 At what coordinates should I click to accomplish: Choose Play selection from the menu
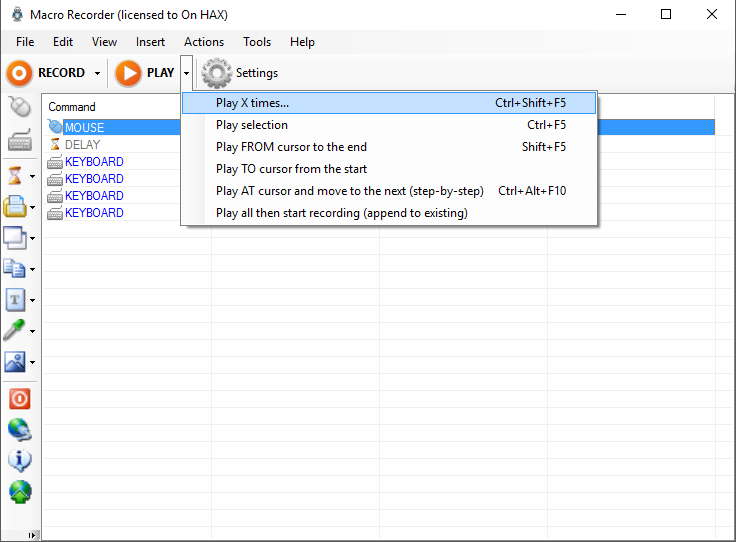pos(389,125)
